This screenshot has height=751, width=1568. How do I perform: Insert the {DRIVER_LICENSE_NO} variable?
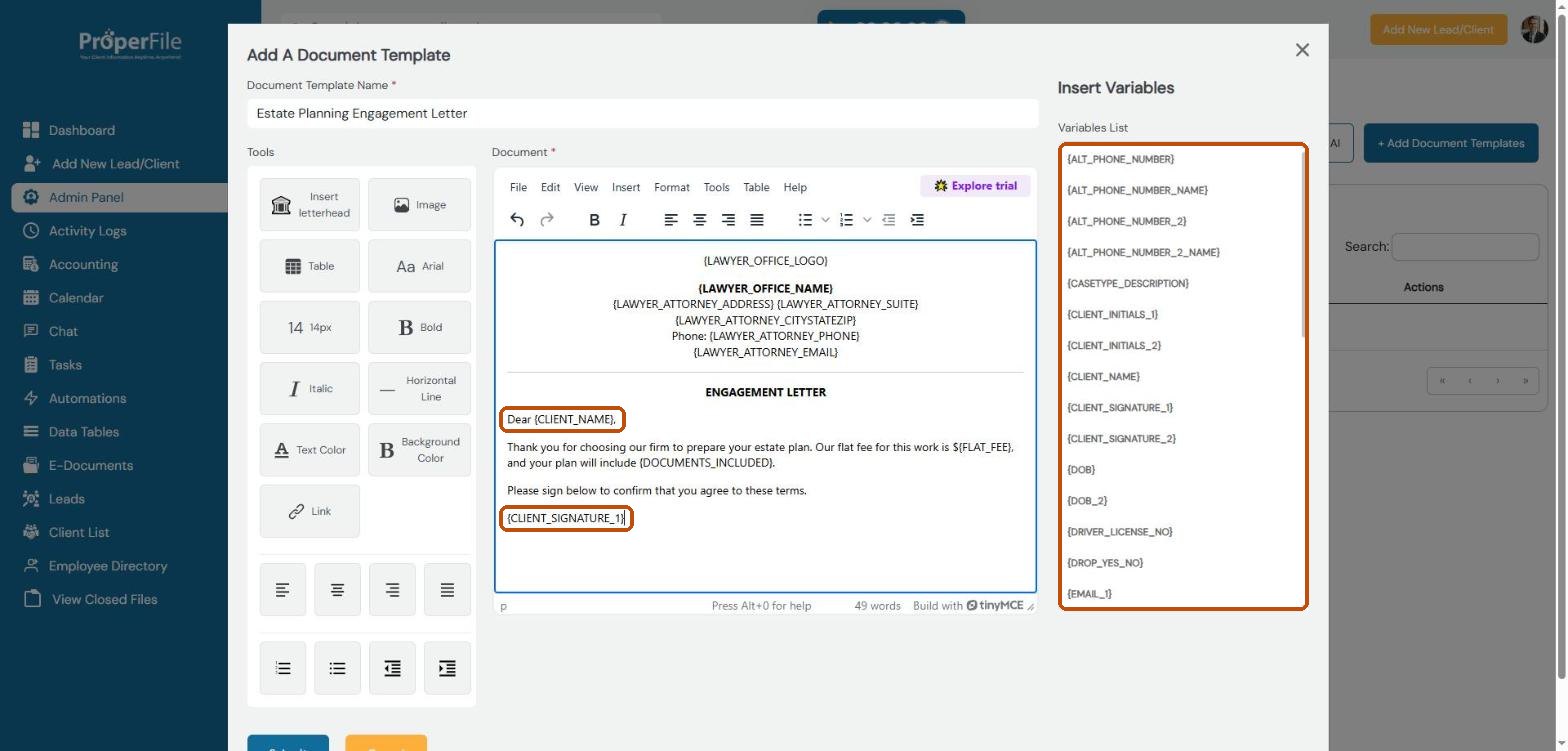tap(1120, 532)
